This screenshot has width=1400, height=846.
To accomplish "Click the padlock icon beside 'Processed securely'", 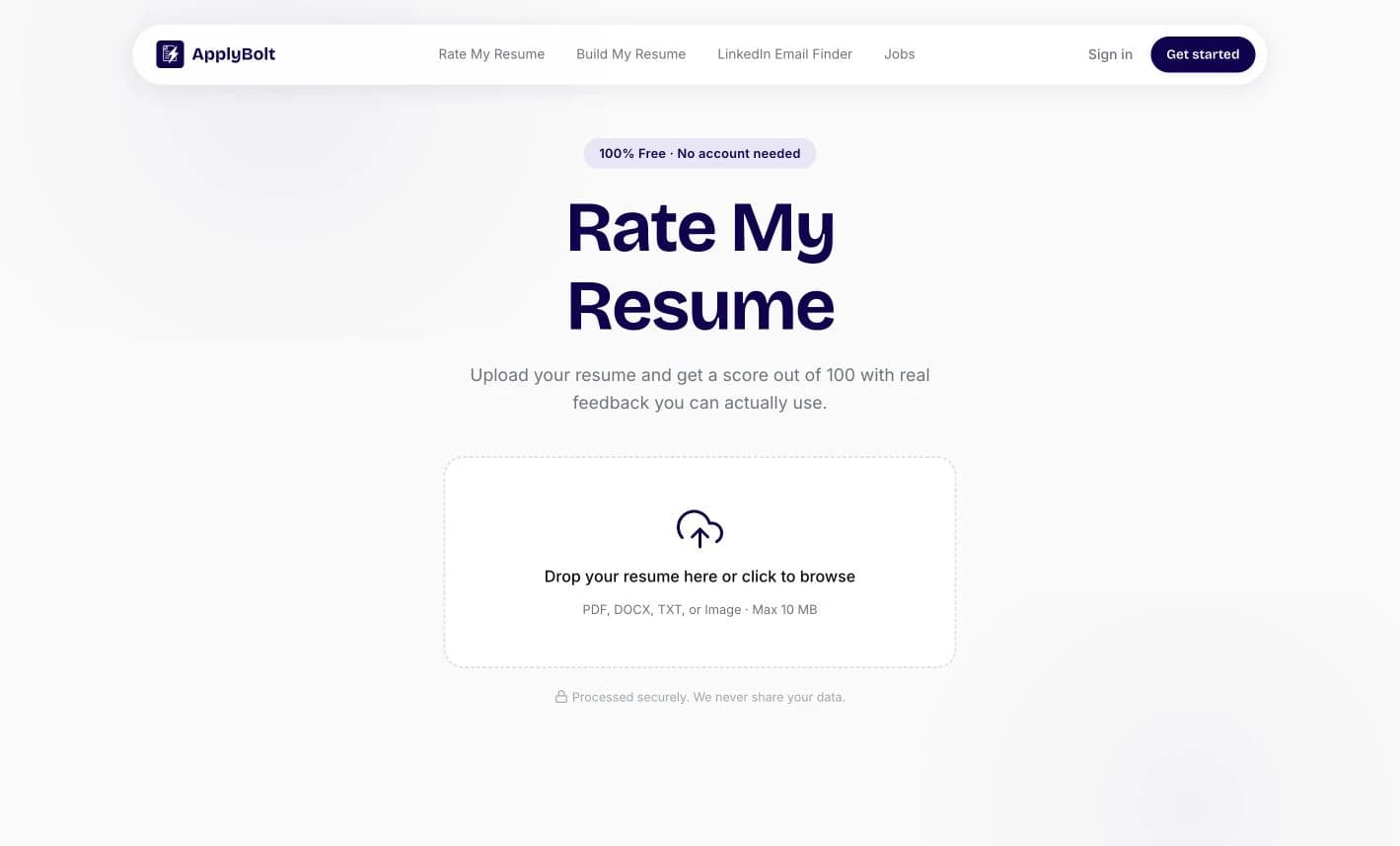I will pos(560,697).
